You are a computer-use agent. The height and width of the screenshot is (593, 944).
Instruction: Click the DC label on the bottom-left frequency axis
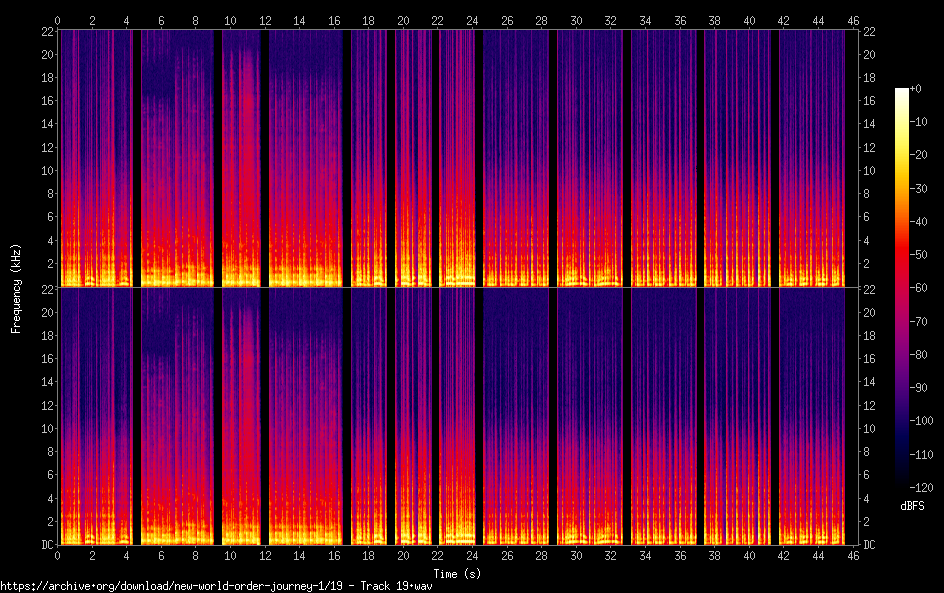44,545
